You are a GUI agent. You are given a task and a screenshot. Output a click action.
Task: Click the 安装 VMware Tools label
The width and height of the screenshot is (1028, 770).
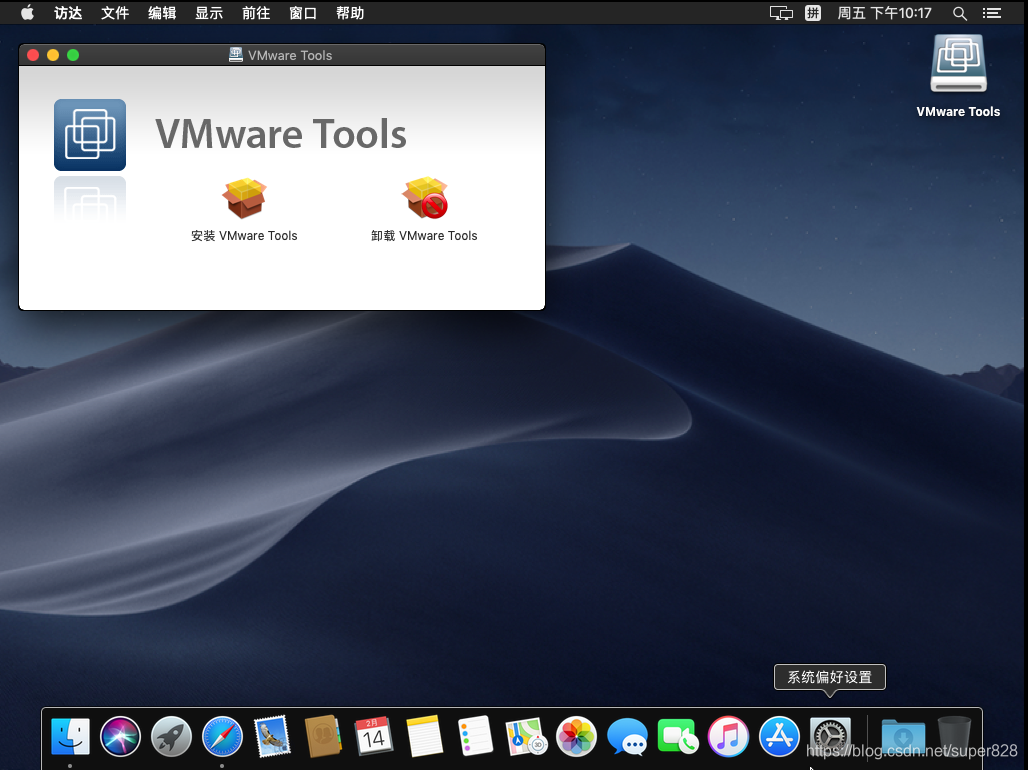tap(244, 235)
